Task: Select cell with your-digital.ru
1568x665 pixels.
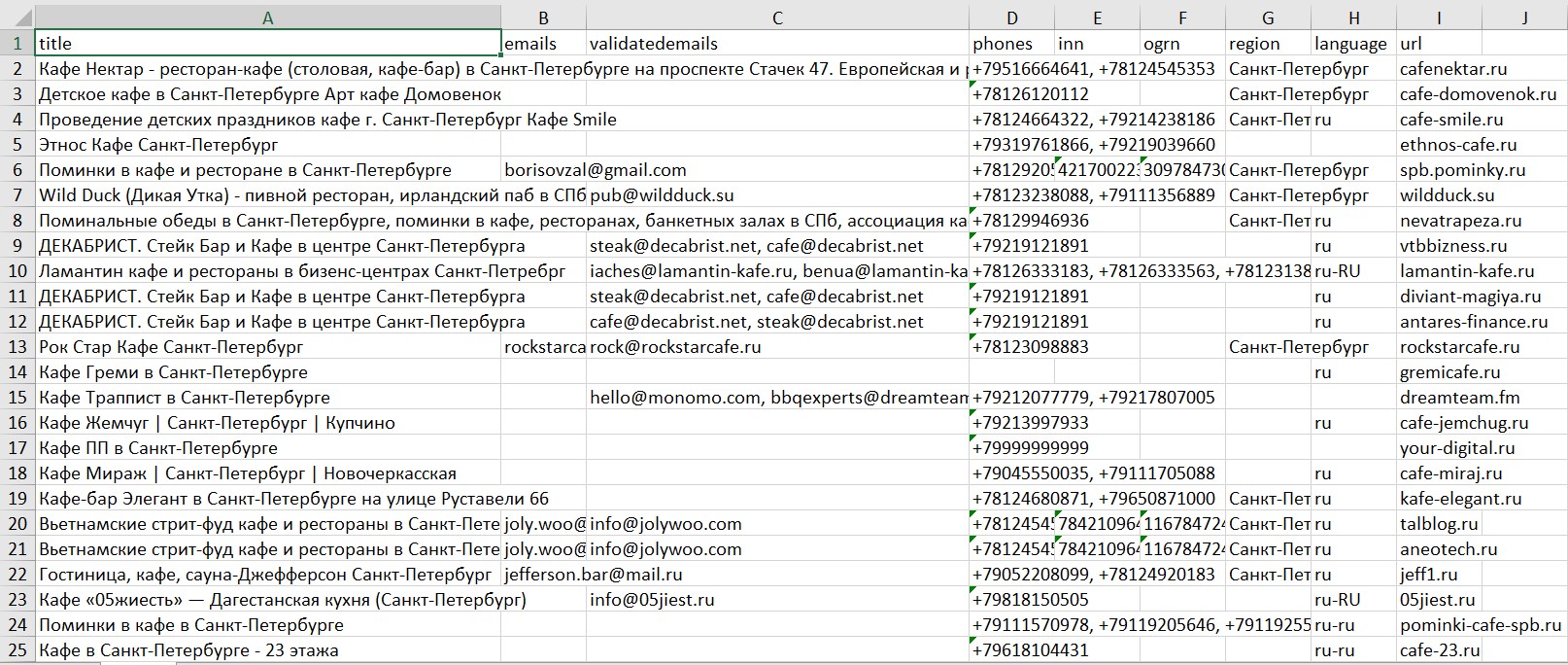Action: click(1439, 447)
